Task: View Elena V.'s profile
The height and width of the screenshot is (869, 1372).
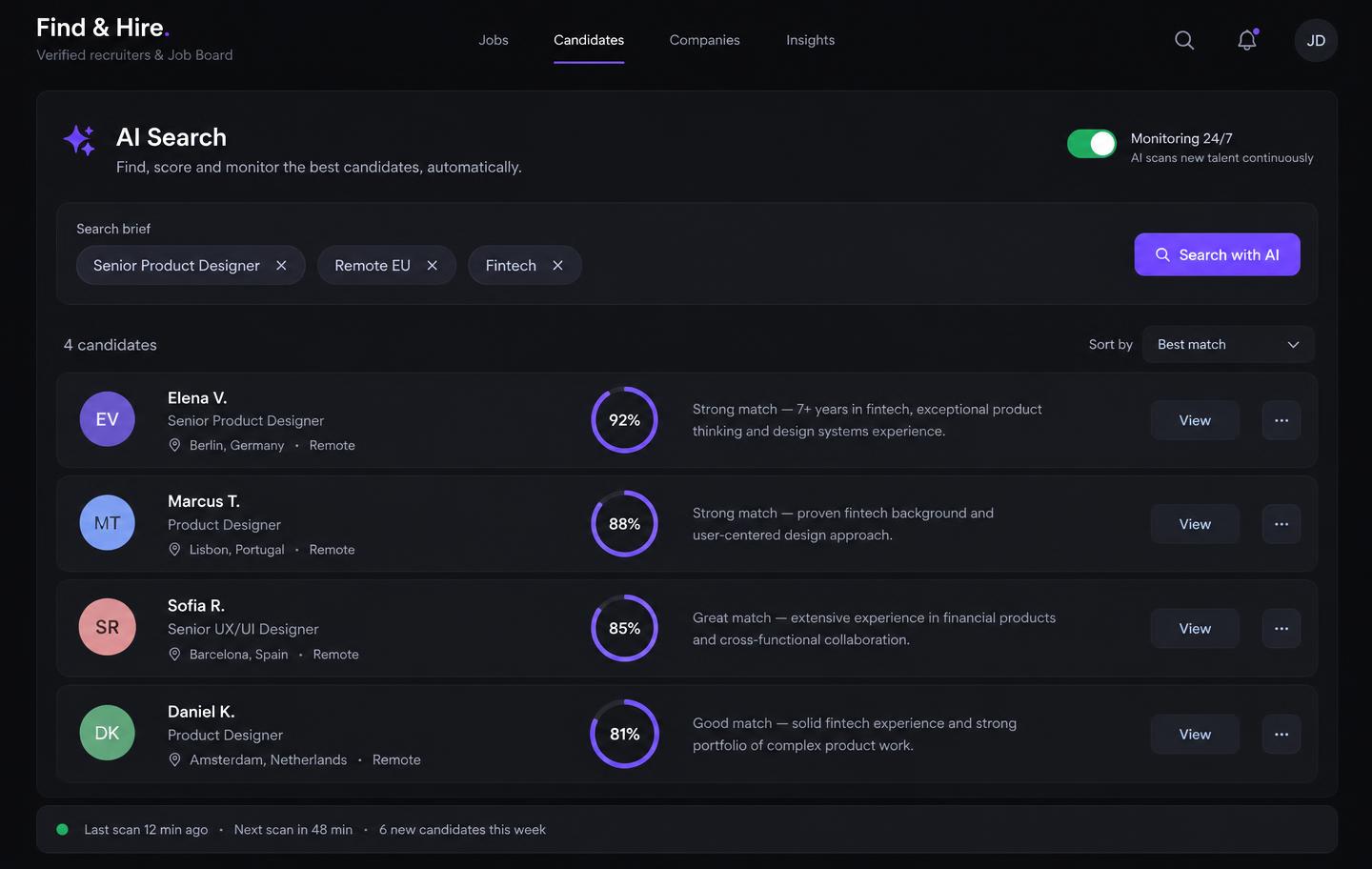Action: (1195, 420)
